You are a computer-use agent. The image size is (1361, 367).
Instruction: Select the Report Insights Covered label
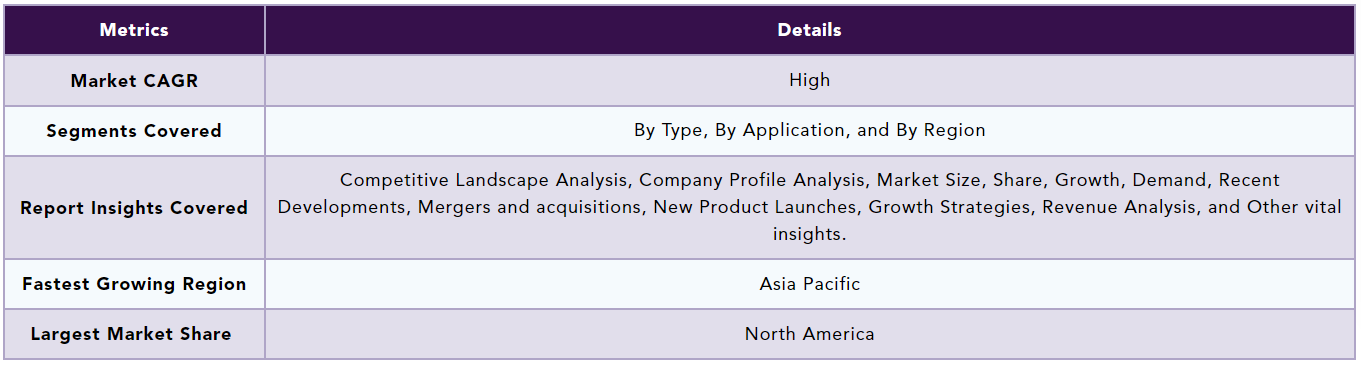coord(134,208)
